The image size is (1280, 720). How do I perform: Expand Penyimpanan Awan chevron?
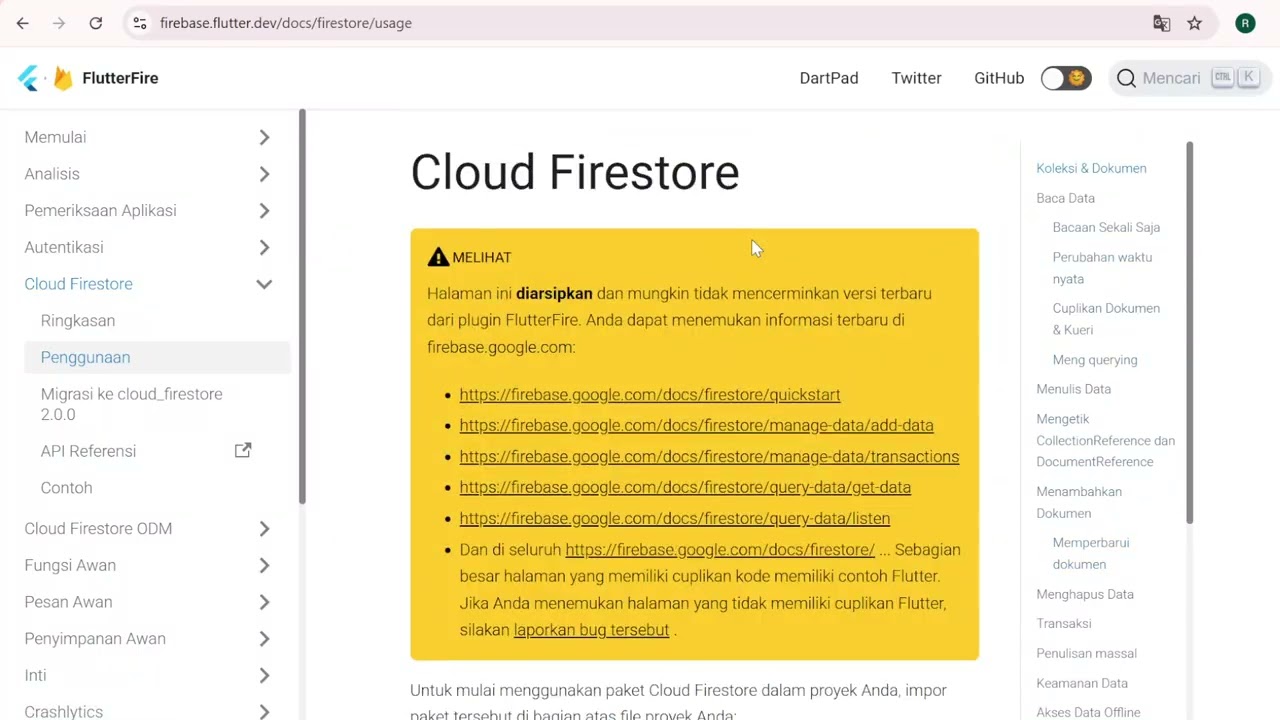click(x=264, y=639)
